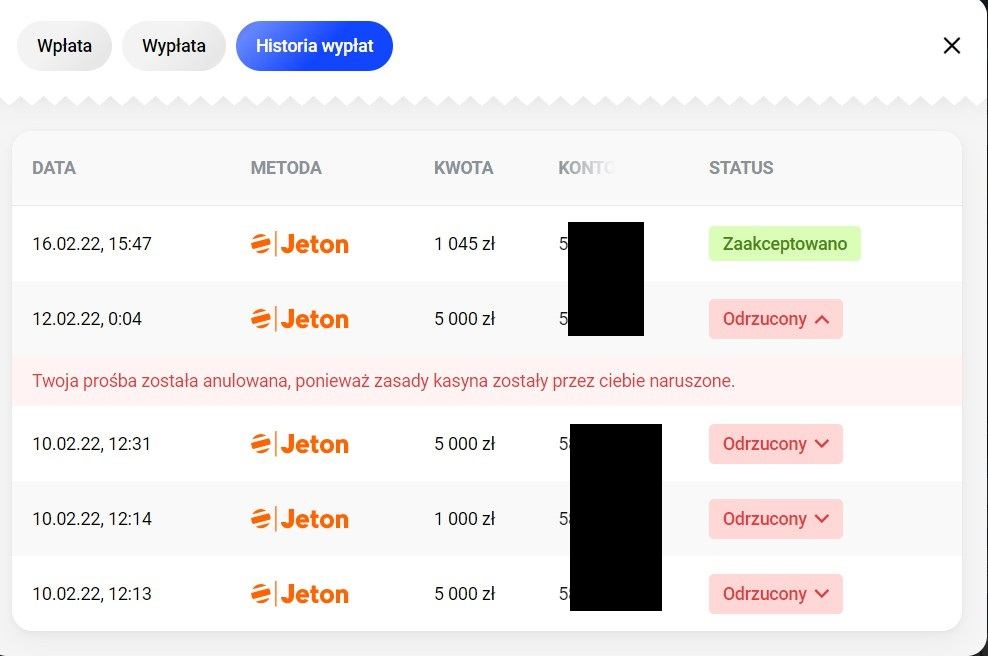Click the STATUS column header

tap(741, 168)
